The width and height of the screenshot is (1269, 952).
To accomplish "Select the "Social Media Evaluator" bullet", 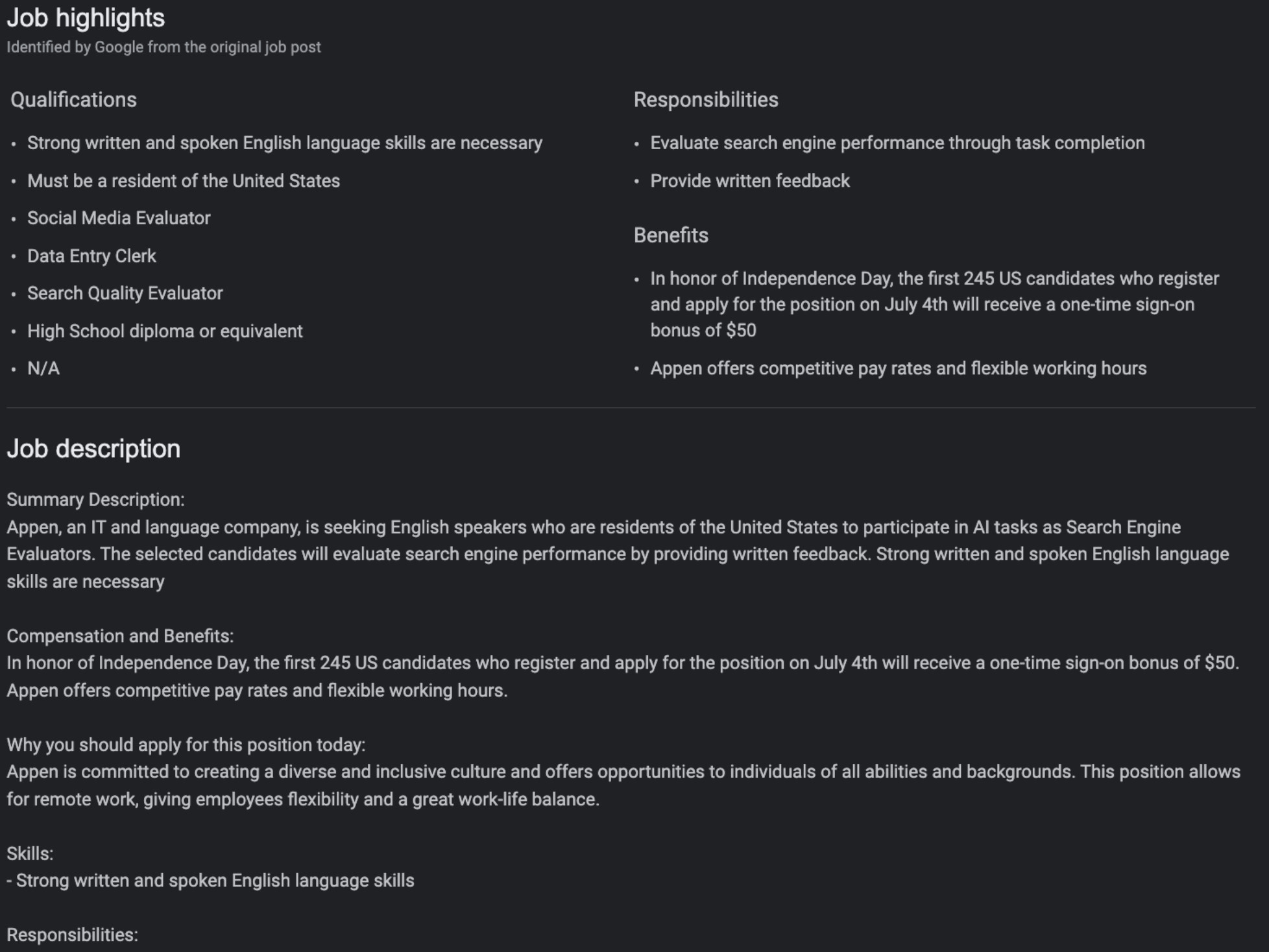I will point(119,218).
